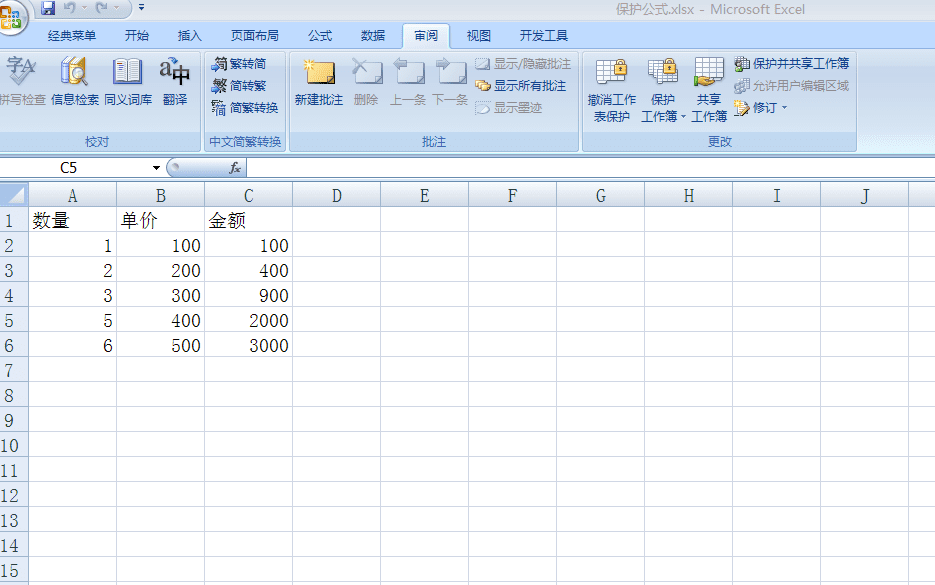The width and height of the screenshot is (935, 585).
Task: Select cell B4 with value 300
Action: [x=160, y=295]
